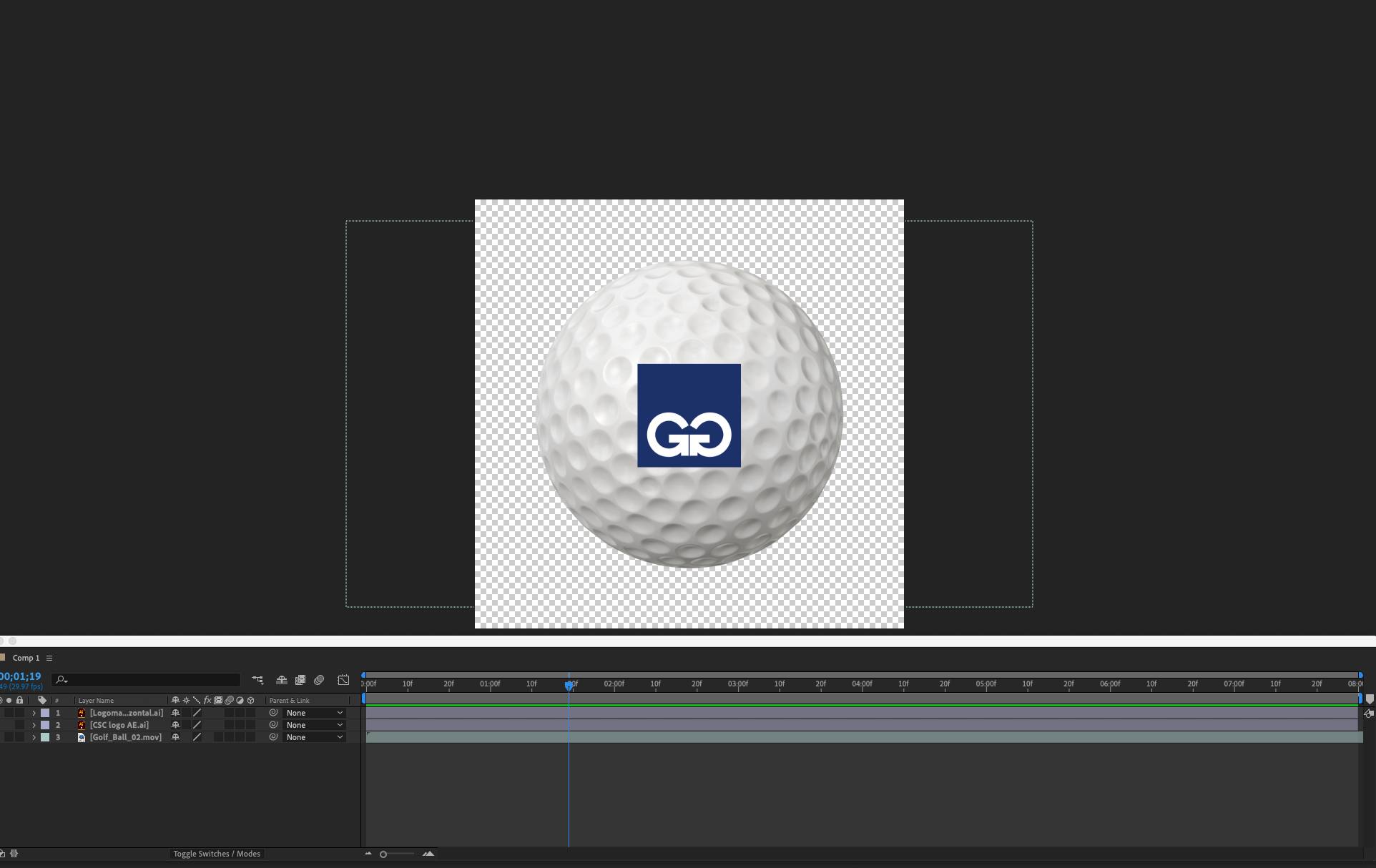Toggle Shy switch on Golf_Ball_02.mov
Screen dimensions: 1376x868
(x=175, y=737)
